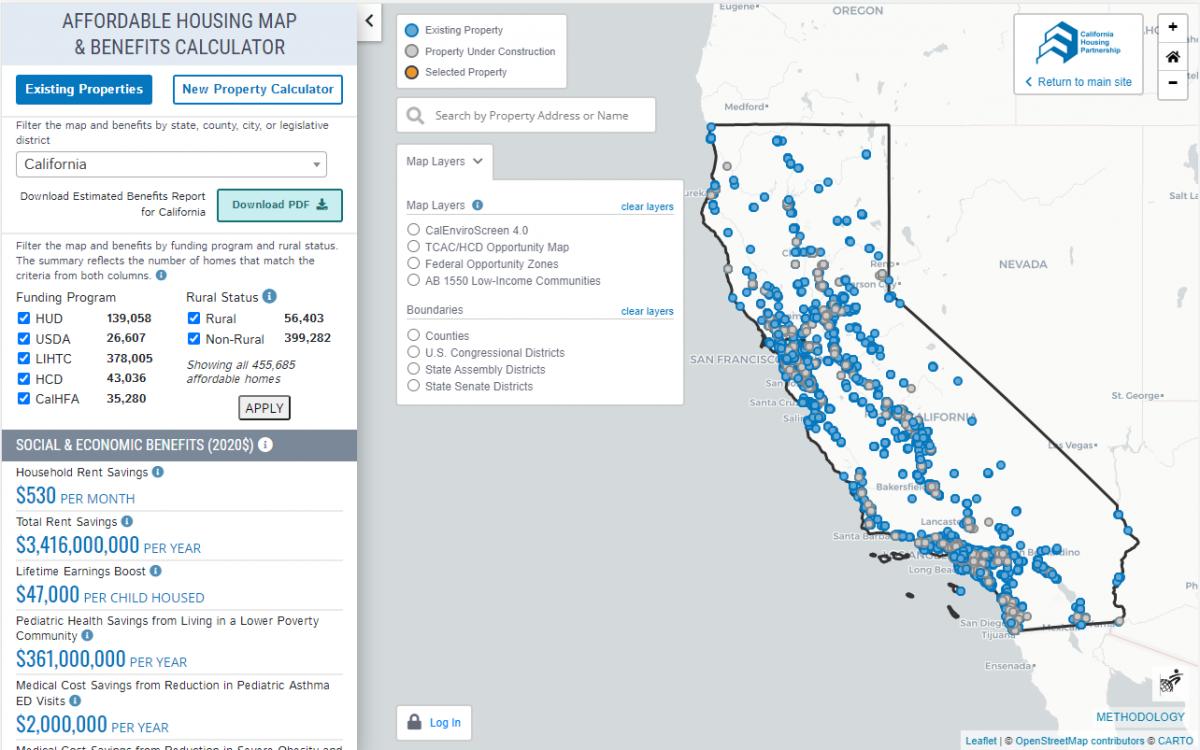Uncheck the CalHFA funding program

pyautogui.click(x=24, y=398)
